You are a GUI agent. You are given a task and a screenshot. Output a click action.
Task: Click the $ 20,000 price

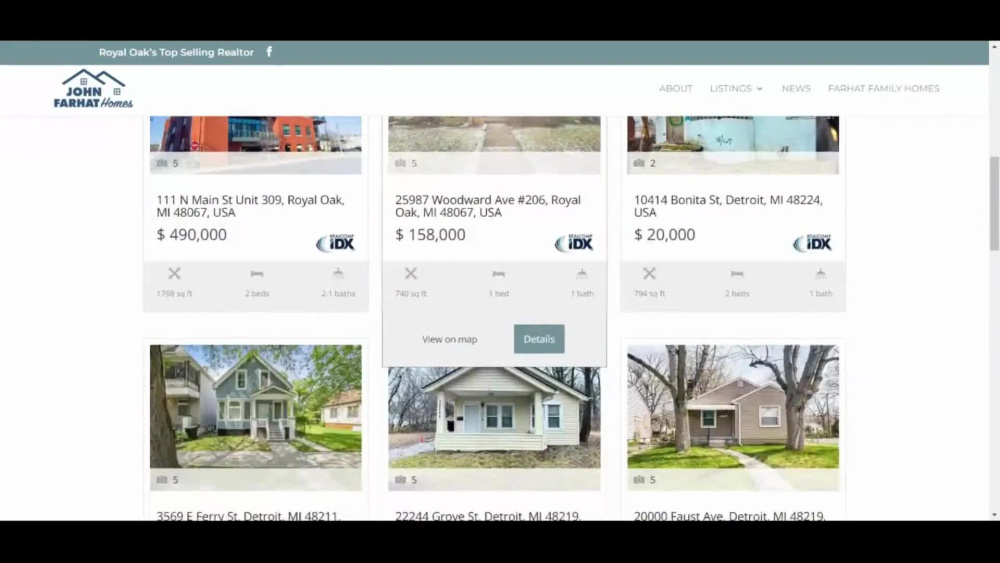click(665, 235)
